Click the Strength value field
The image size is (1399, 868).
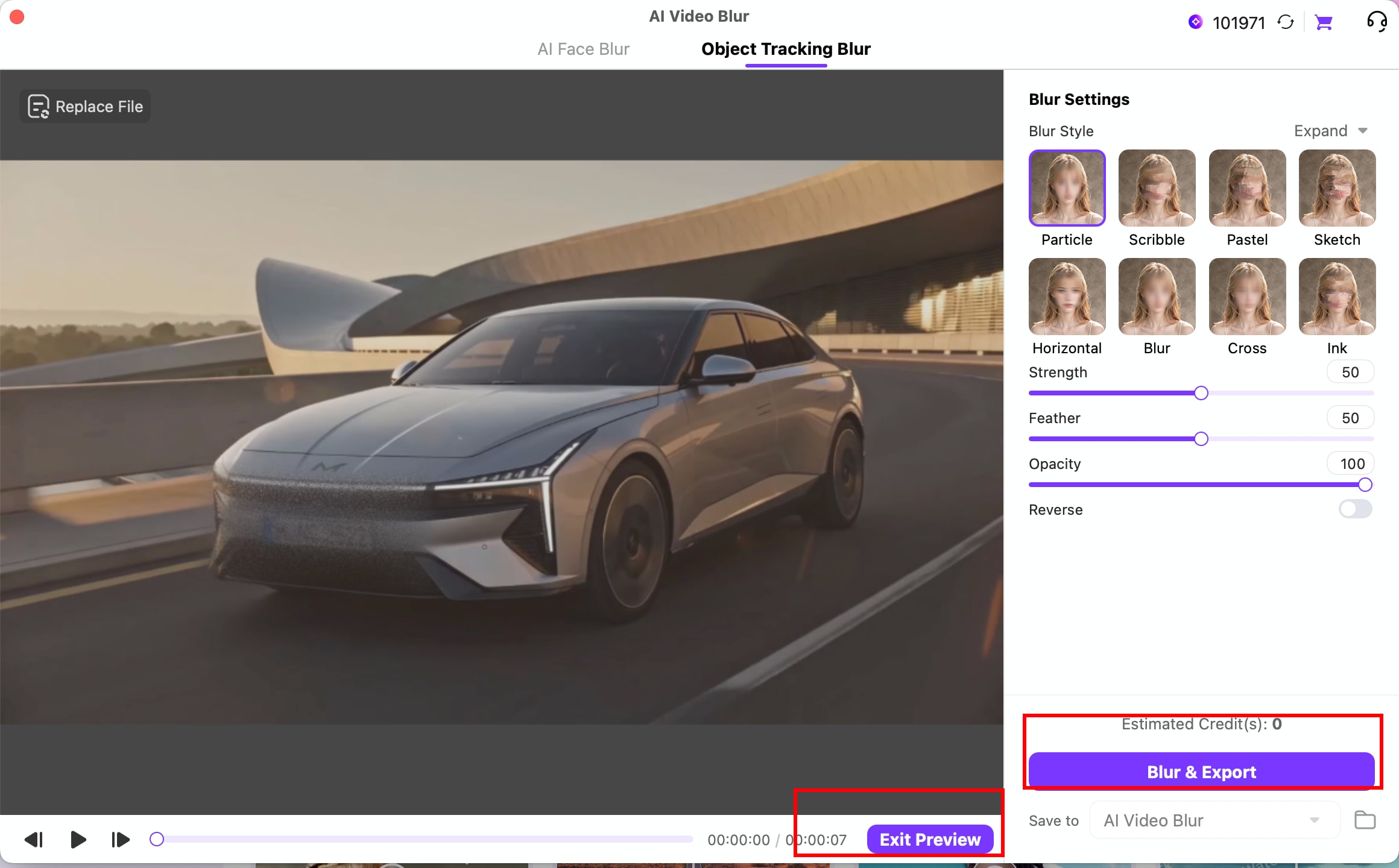1350,372
